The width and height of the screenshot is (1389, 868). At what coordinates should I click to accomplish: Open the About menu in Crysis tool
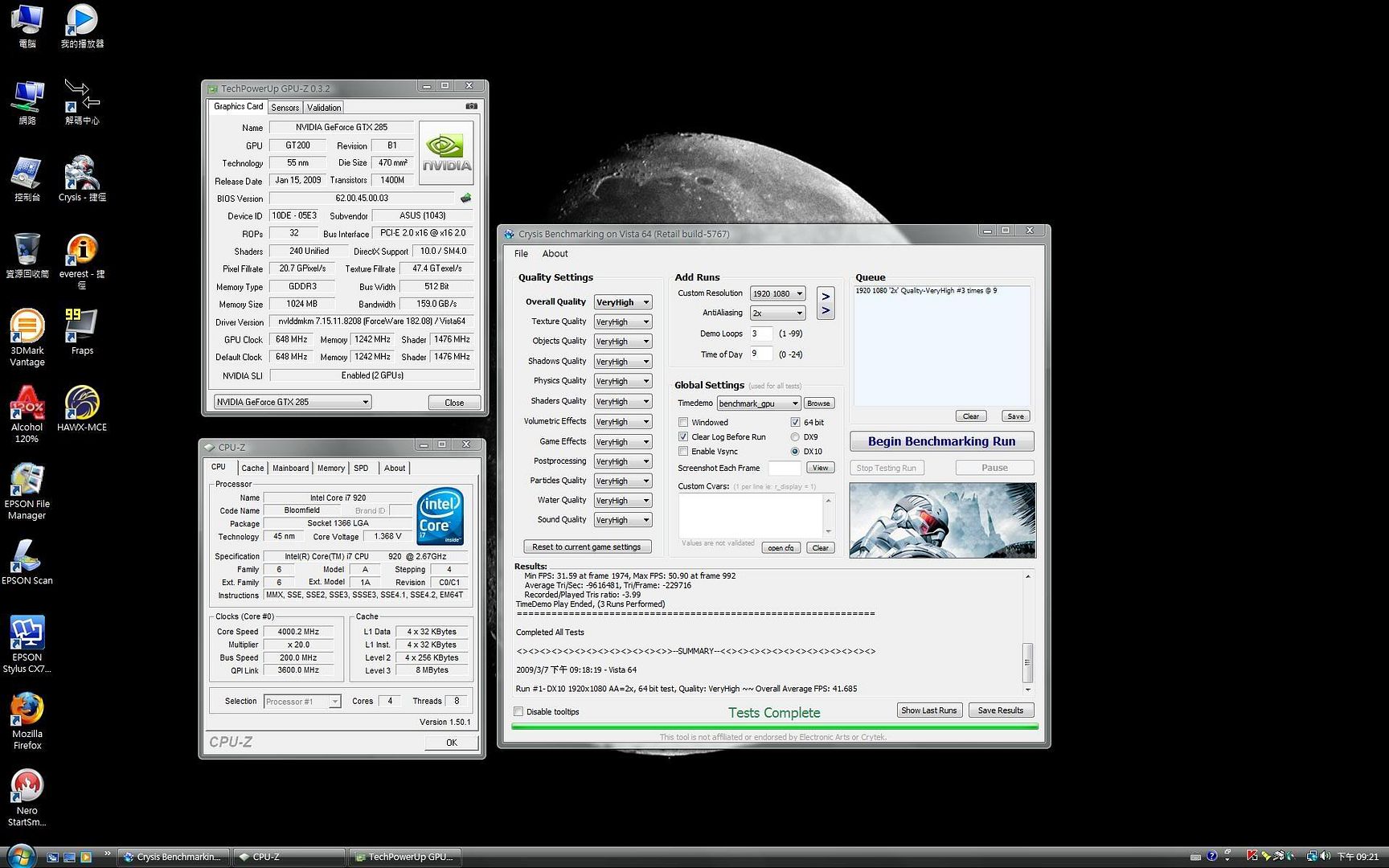pos(555,253)
